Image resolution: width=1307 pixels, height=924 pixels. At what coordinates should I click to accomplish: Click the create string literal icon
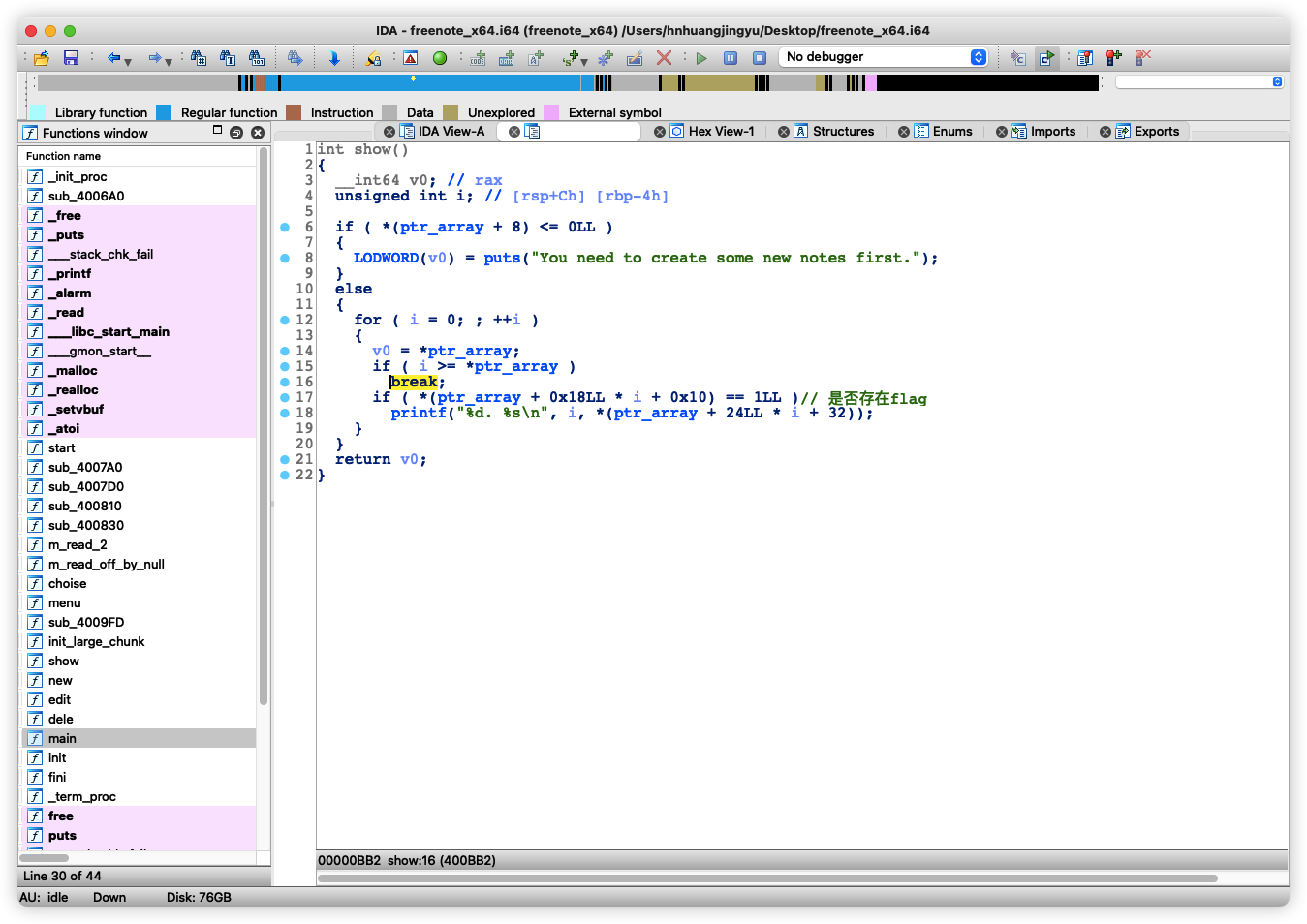pyautogui.click(x=536, y=58)
